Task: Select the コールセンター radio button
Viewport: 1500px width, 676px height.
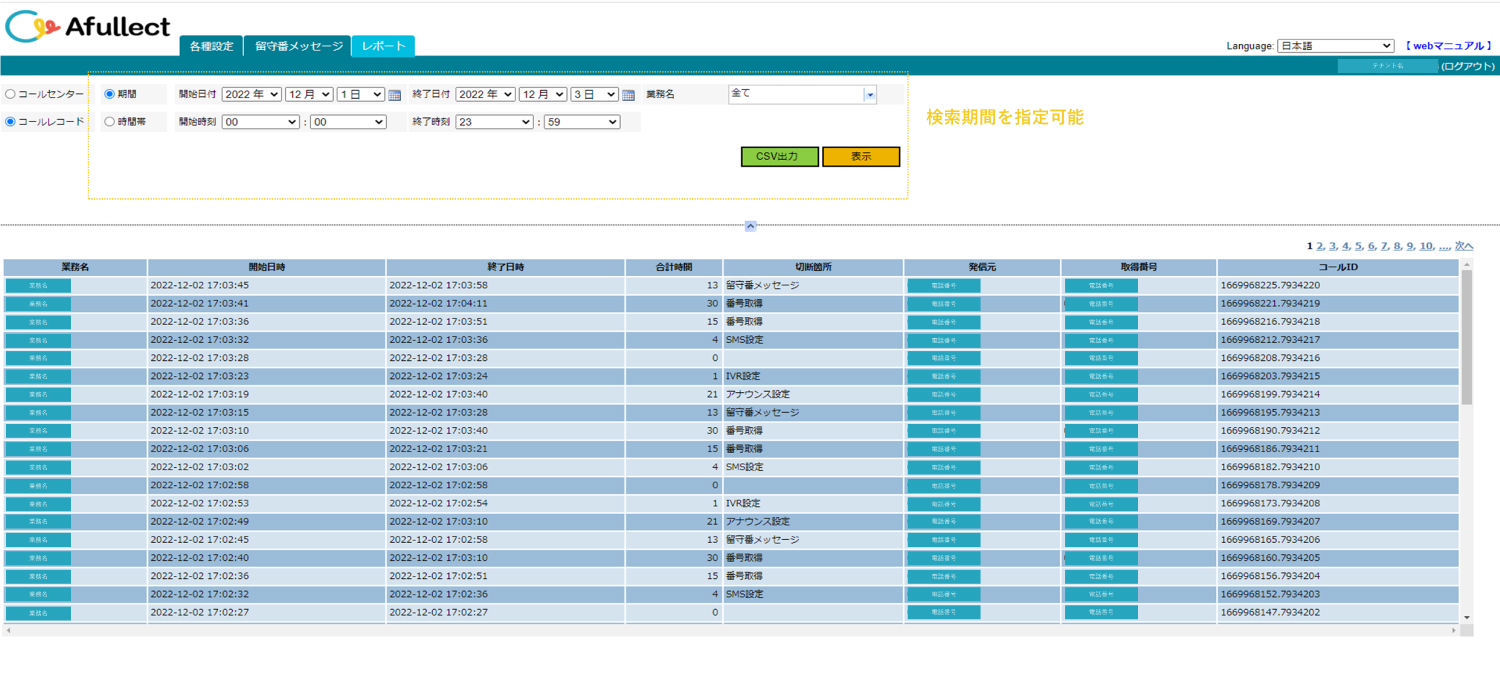Action: (11, 95)
